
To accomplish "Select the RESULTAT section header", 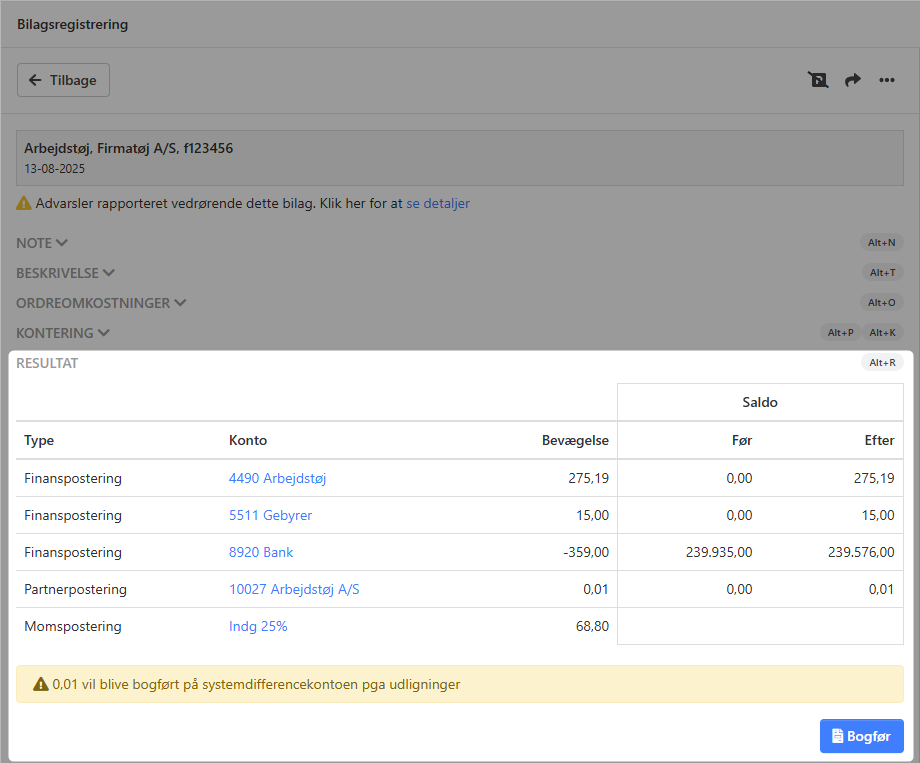I will (x=47, y=363).
